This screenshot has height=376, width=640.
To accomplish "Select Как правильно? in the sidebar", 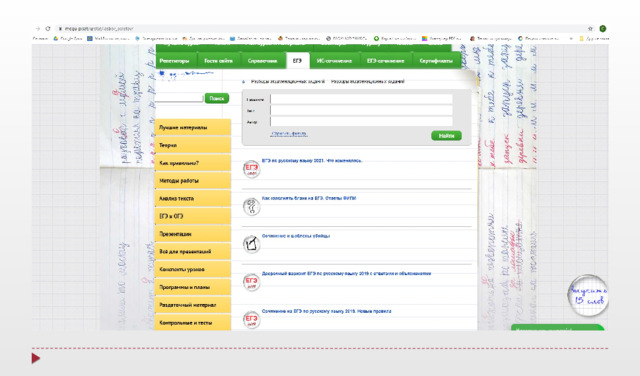I will pyautogui.click(x=193, y=163).
